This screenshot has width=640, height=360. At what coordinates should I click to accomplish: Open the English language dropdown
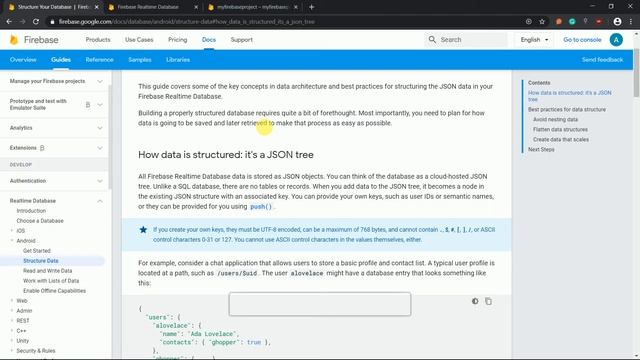coord(534,40)
